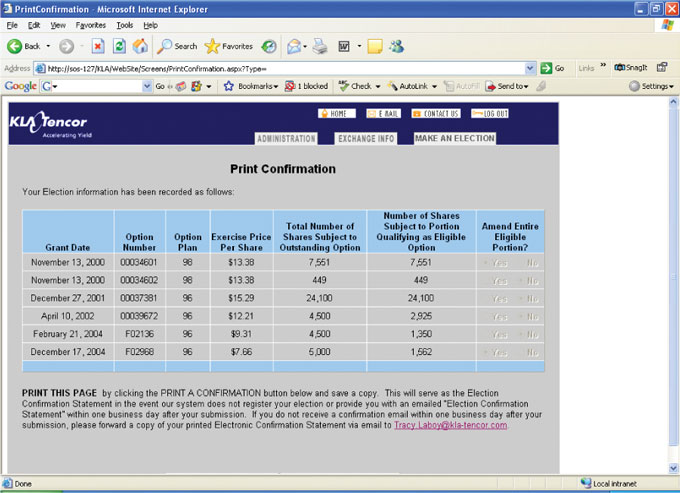Refresh the page with the Refresh icon
The width and height of the screenshot is (680, 493).
click(x=119, y=46)
